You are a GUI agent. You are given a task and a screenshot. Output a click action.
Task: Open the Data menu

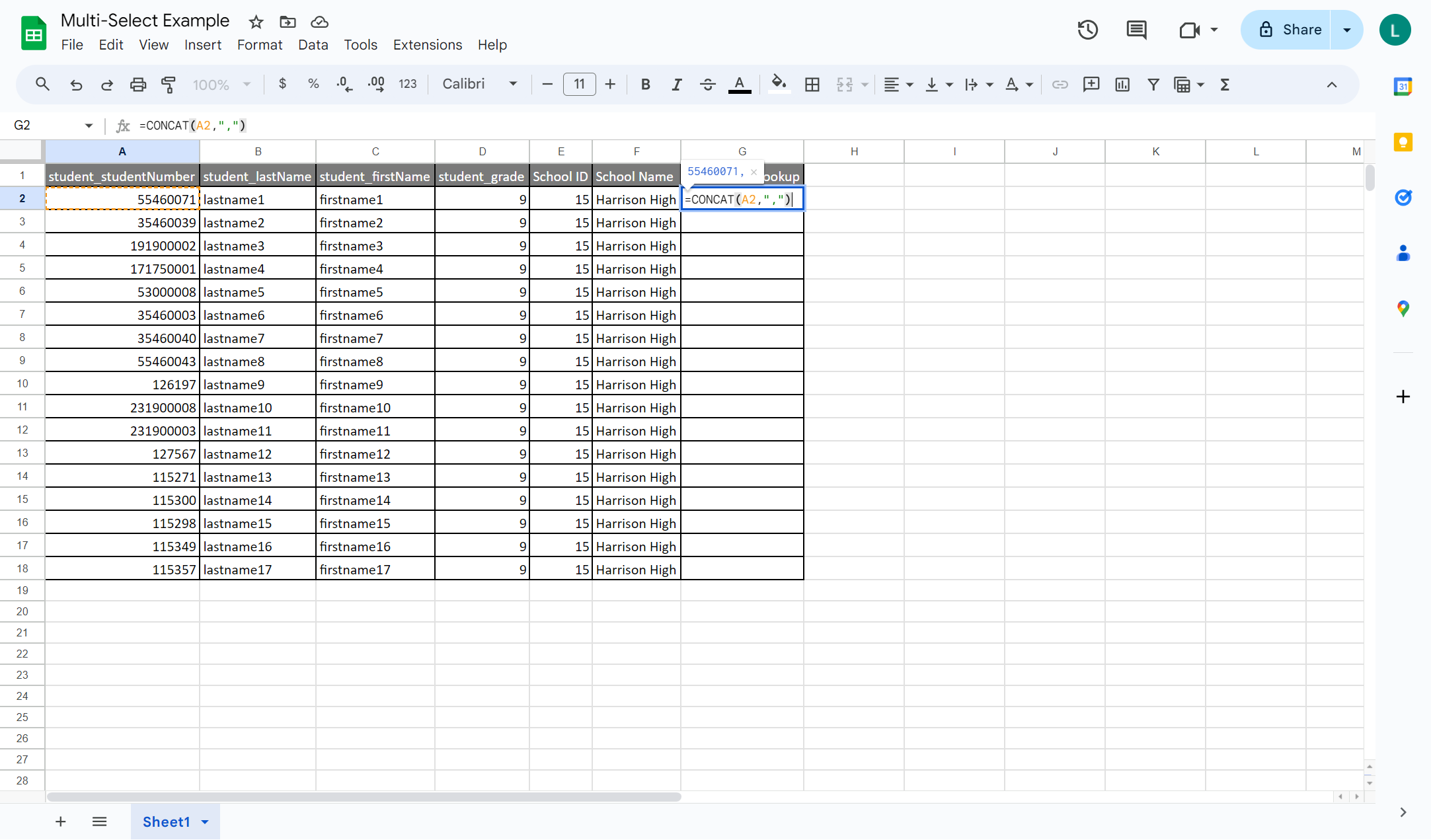(x=313, y=45)
